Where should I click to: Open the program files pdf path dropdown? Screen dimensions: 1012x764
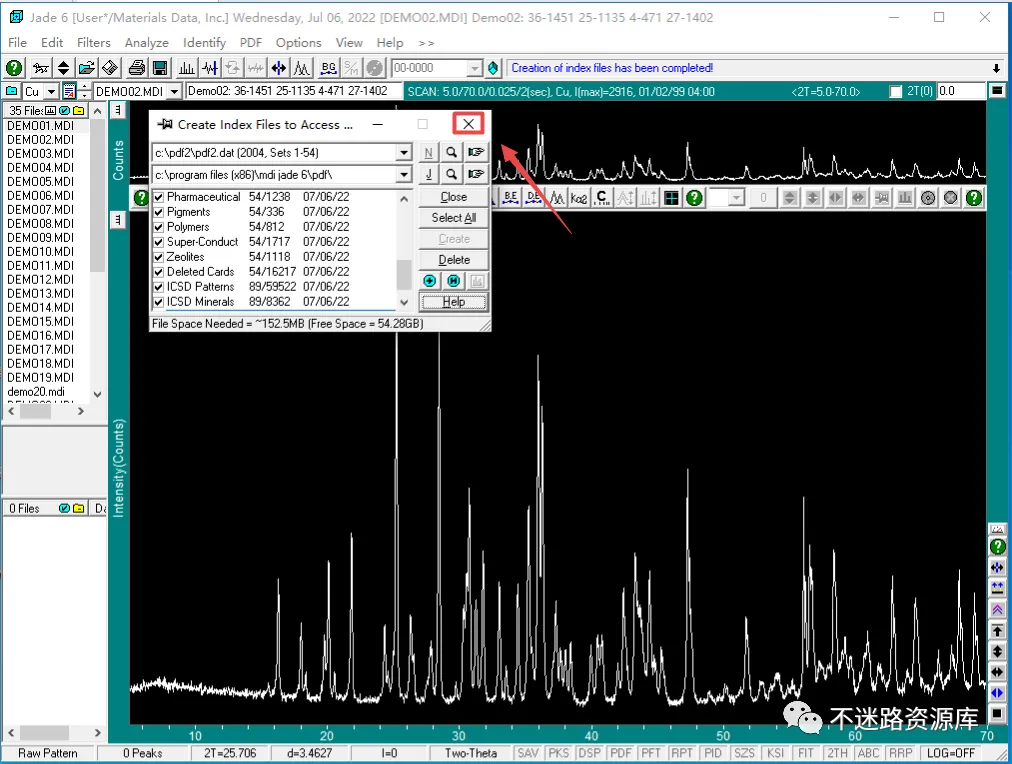404,175
